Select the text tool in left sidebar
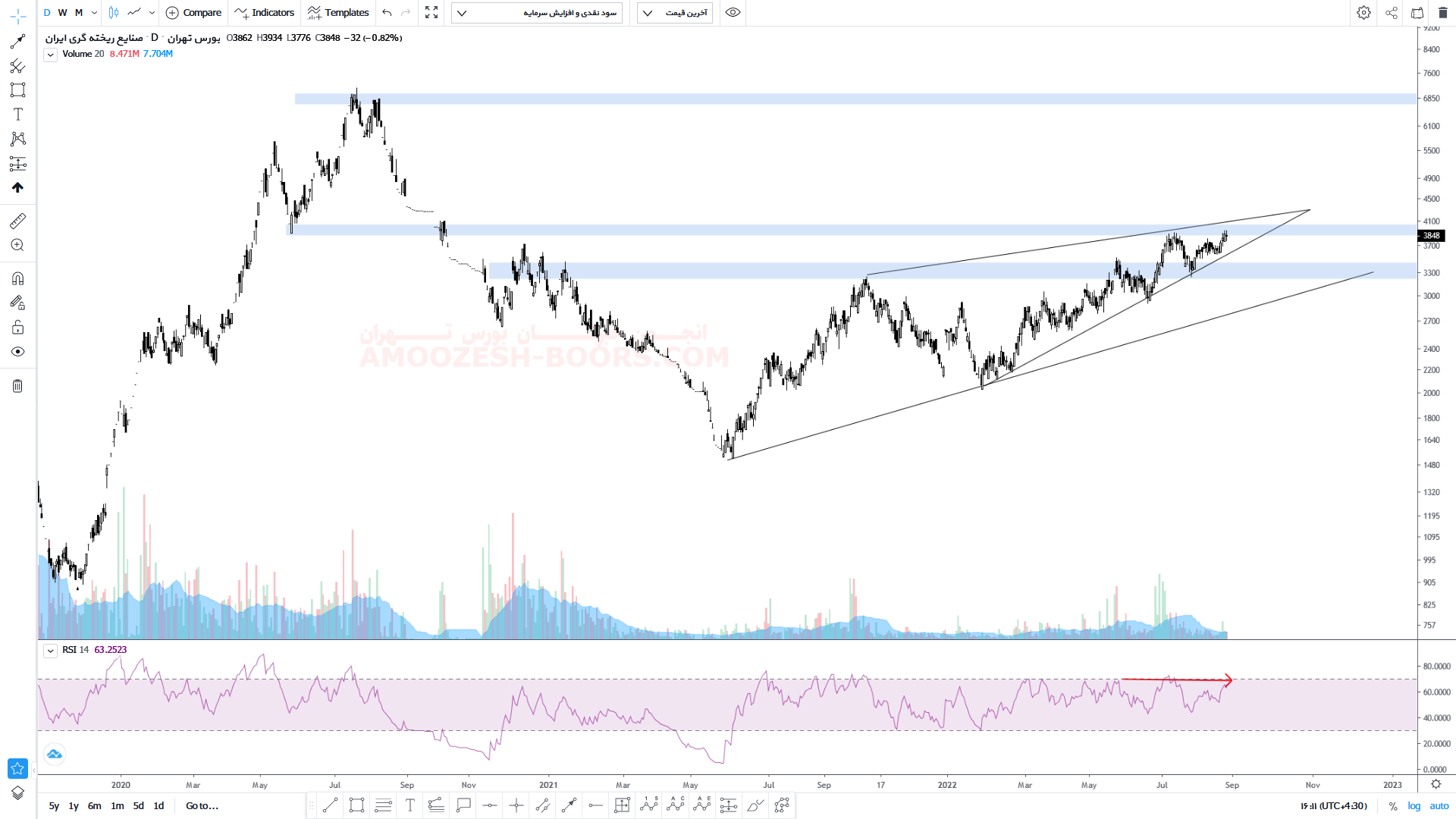This screenshot has height=819, width=1456. 17,115
